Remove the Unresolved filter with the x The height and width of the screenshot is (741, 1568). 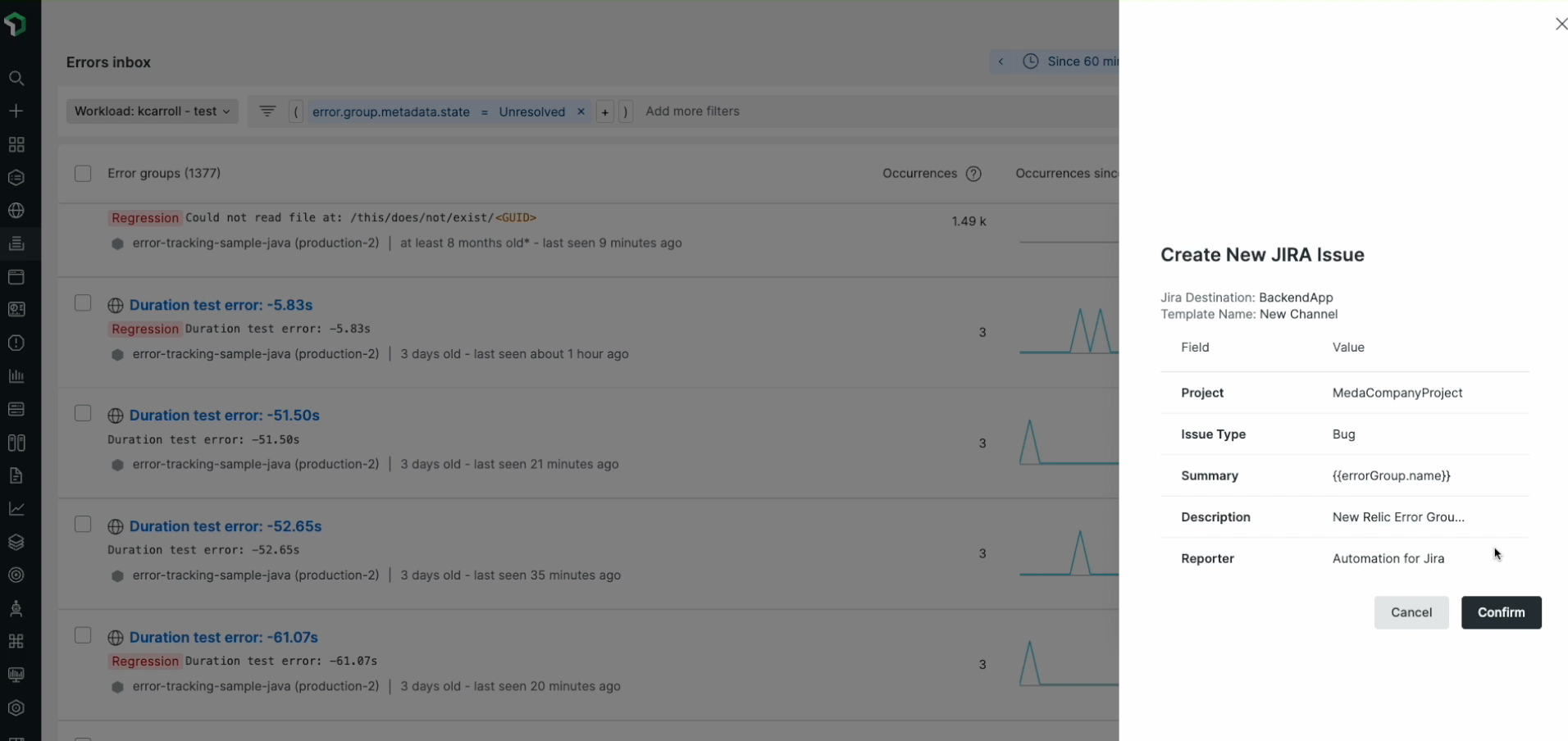tap(581, 111)
